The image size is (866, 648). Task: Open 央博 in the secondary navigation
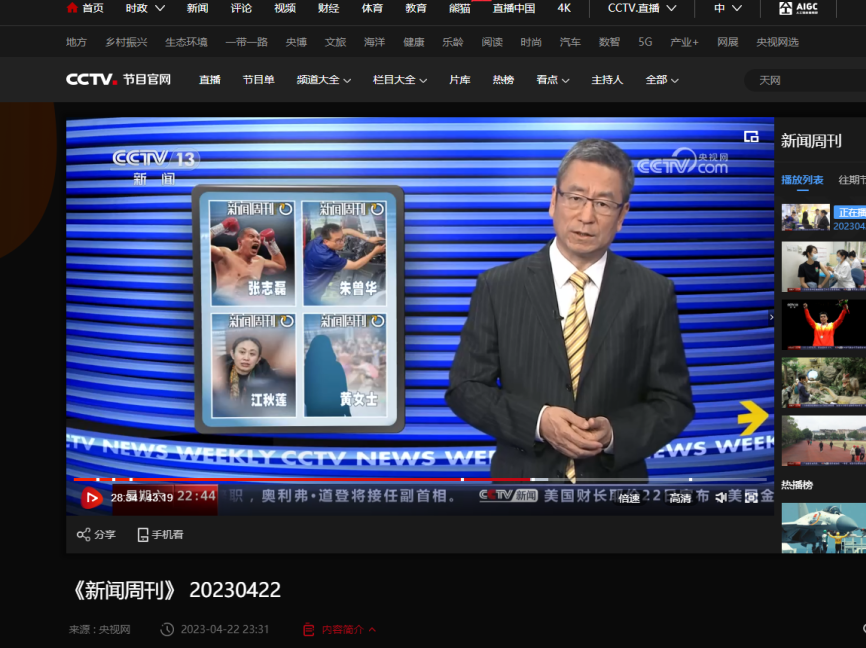pyautogui.click(x=296, y=42)
